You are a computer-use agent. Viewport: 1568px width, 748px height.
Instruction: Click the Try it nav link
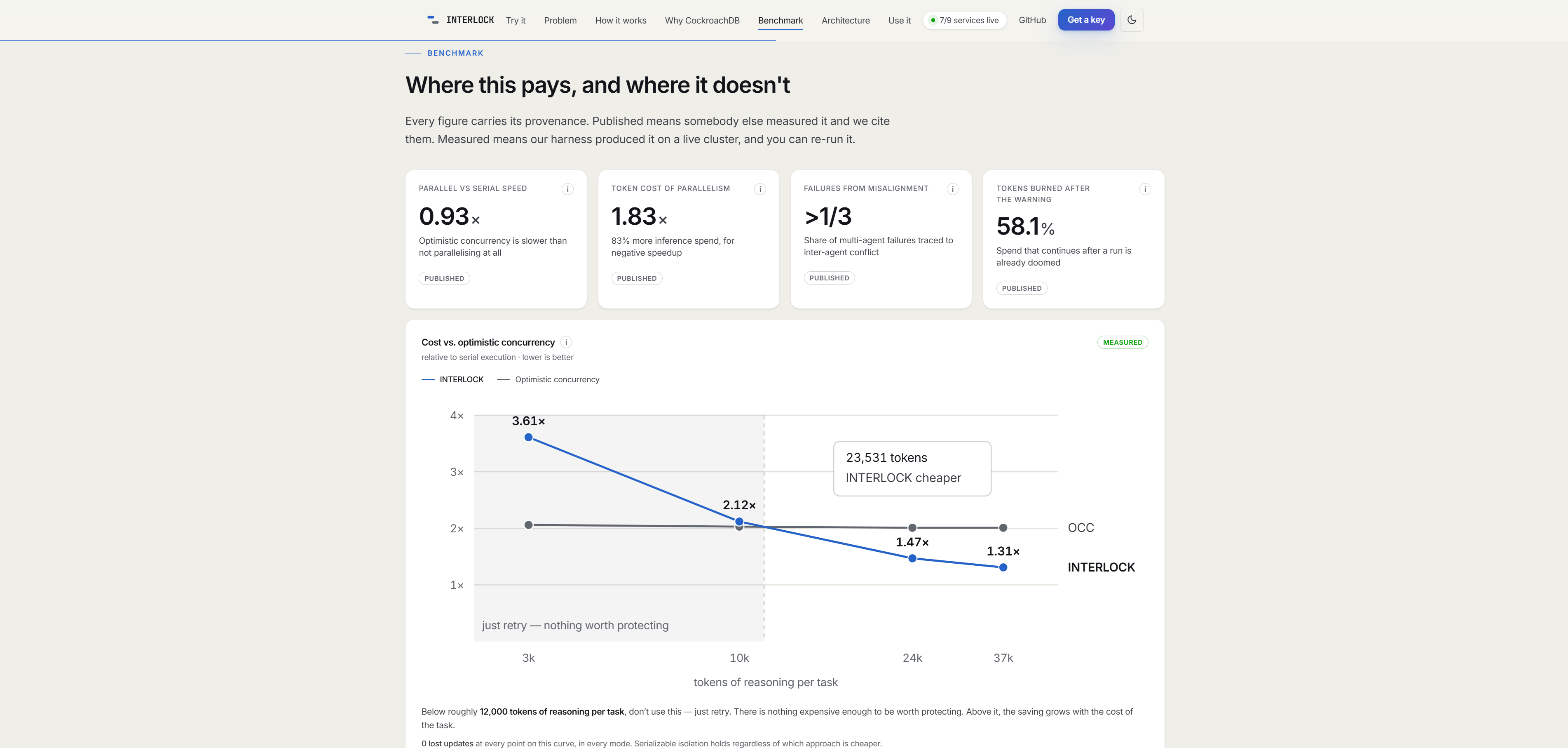(x=516, y=20)
